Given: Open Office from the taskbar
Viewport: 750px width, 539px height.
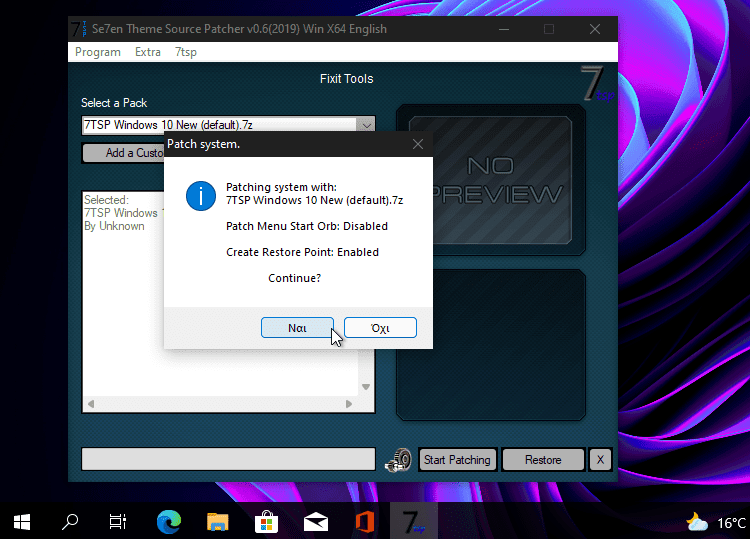Looking at the screenshot, I should tap(364, 522).
